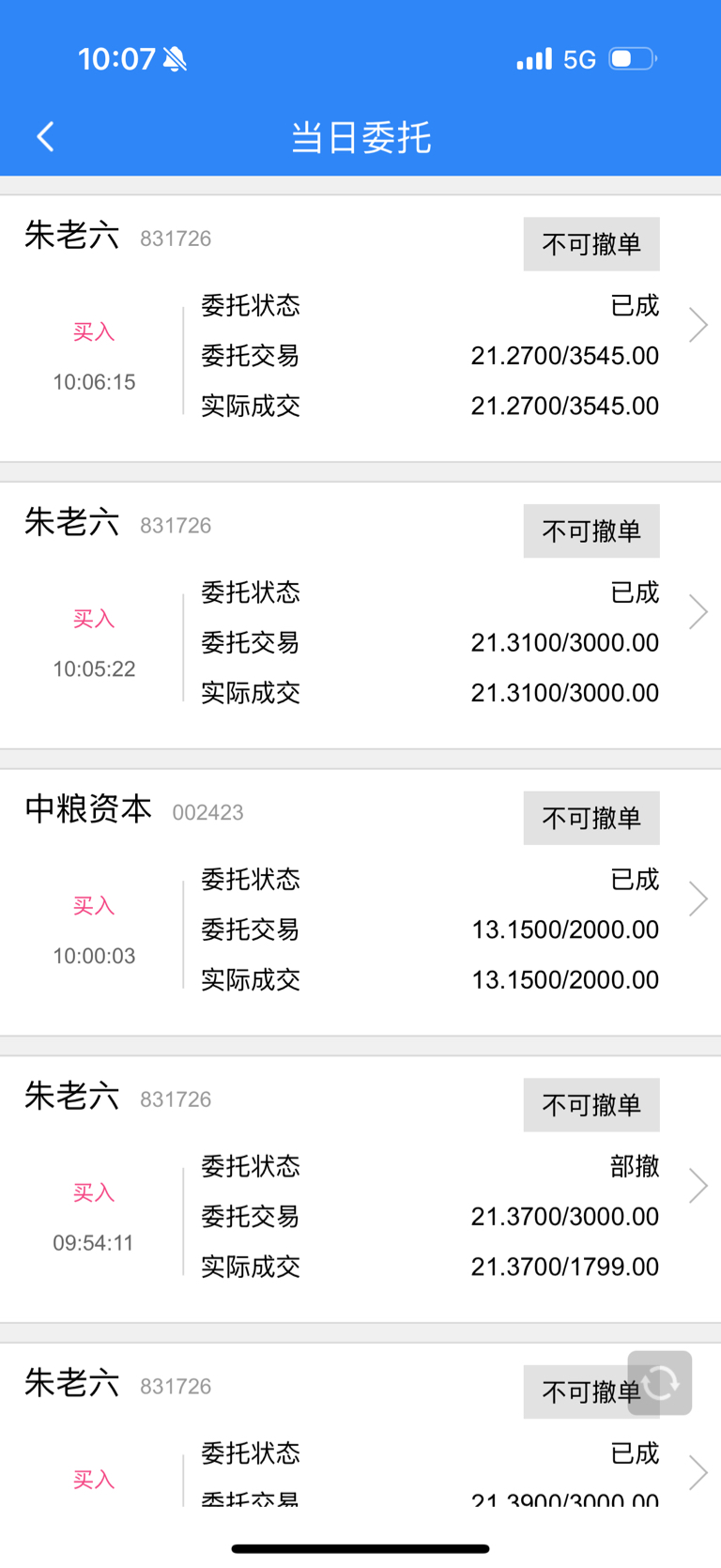This screenshot has height=1568, width=721.
Task: Tap 不可撤单 on the 10:06:15 order
Action: pyautogui.click(x=591, y=244)
